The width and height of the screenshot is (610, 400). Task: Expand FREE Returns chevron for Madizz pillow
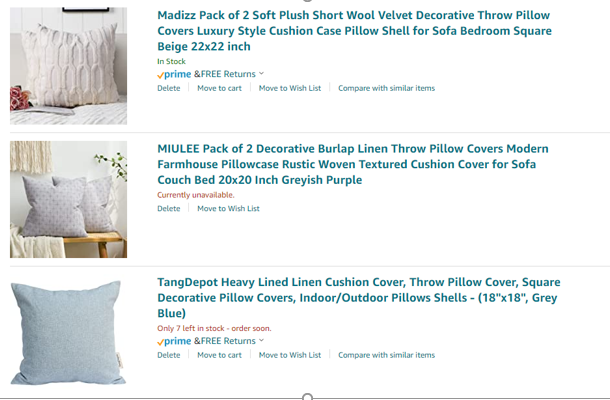point(261,74)
